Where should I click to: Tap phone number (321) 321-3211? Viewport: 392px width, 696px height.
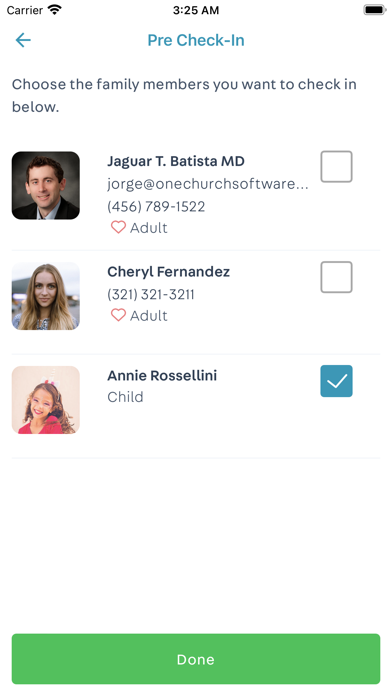point(151,294)
